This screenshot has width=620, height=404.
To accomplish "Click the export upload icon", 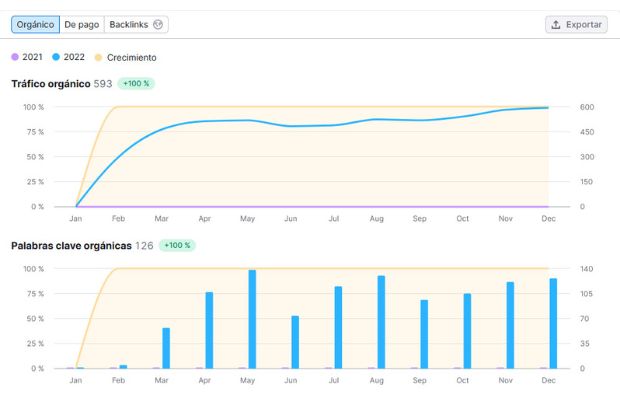I will coord(556,24).
